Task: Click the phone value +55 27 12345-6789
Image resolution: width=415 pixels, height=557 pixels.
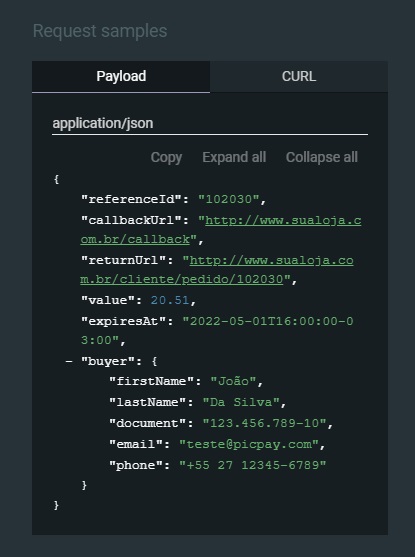Action: point(253,465)
